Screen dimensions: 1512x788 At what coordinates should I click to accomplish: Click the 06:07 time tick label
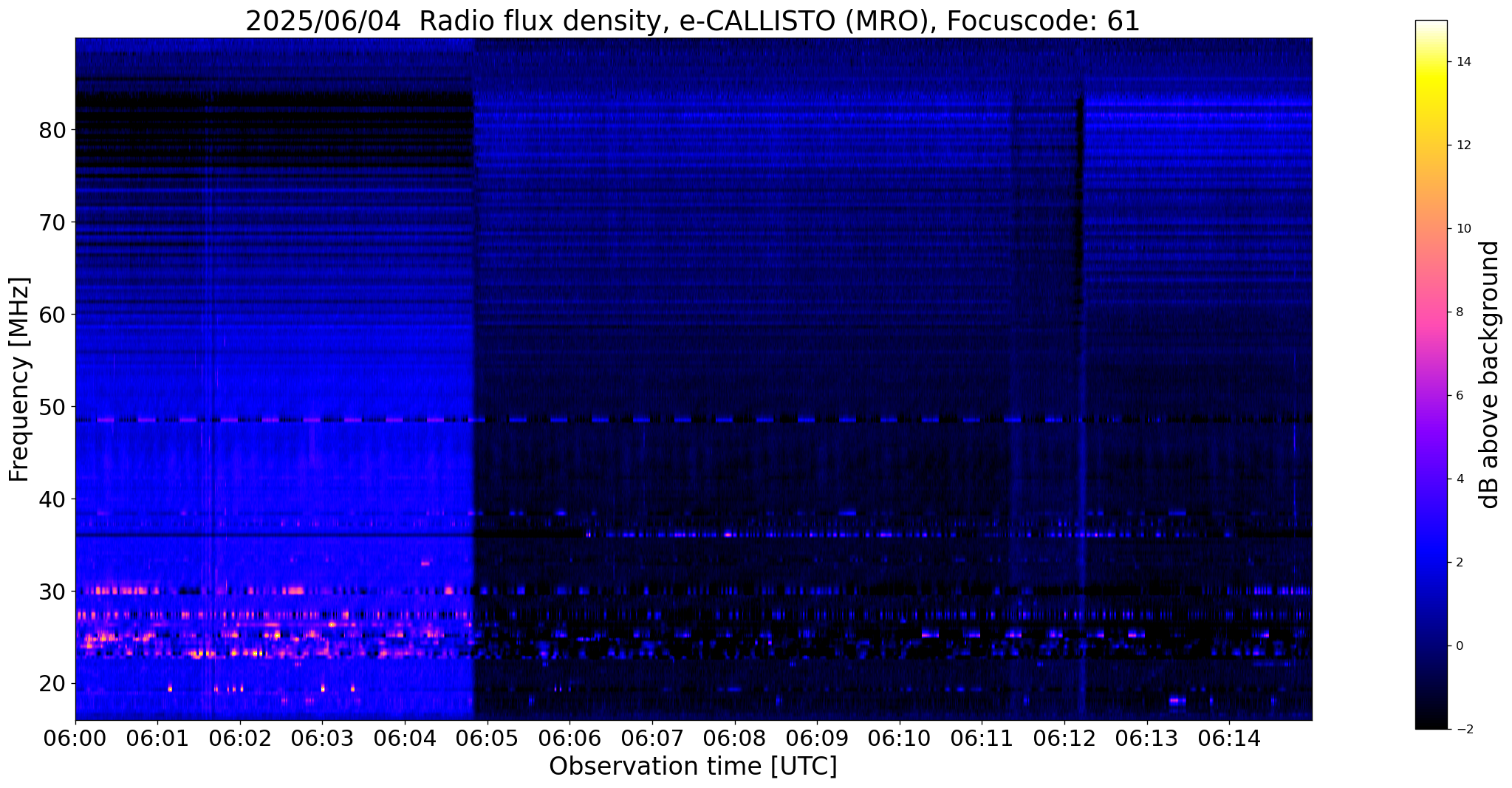[x=652, y=738]
